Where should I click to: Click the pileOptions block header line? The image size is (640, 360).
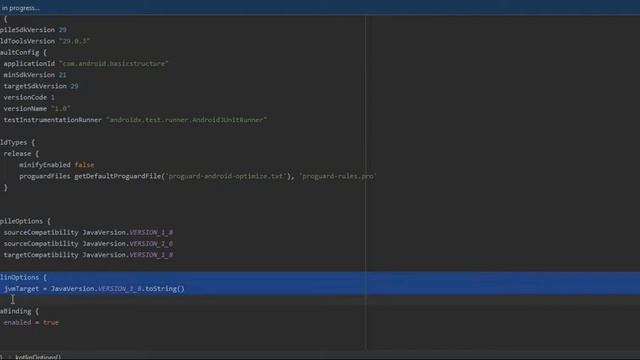coord(25,221)
